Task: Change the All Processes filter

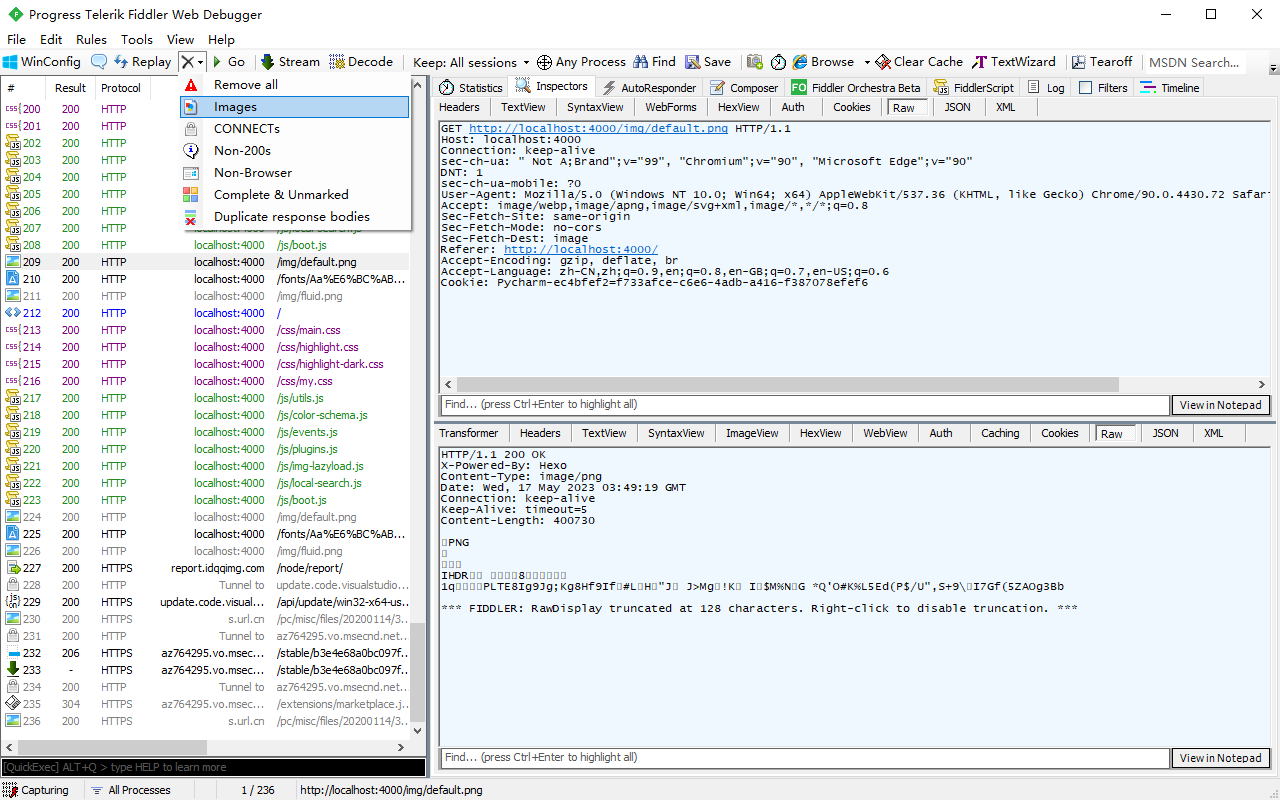Action: click(x=131, y=790)
